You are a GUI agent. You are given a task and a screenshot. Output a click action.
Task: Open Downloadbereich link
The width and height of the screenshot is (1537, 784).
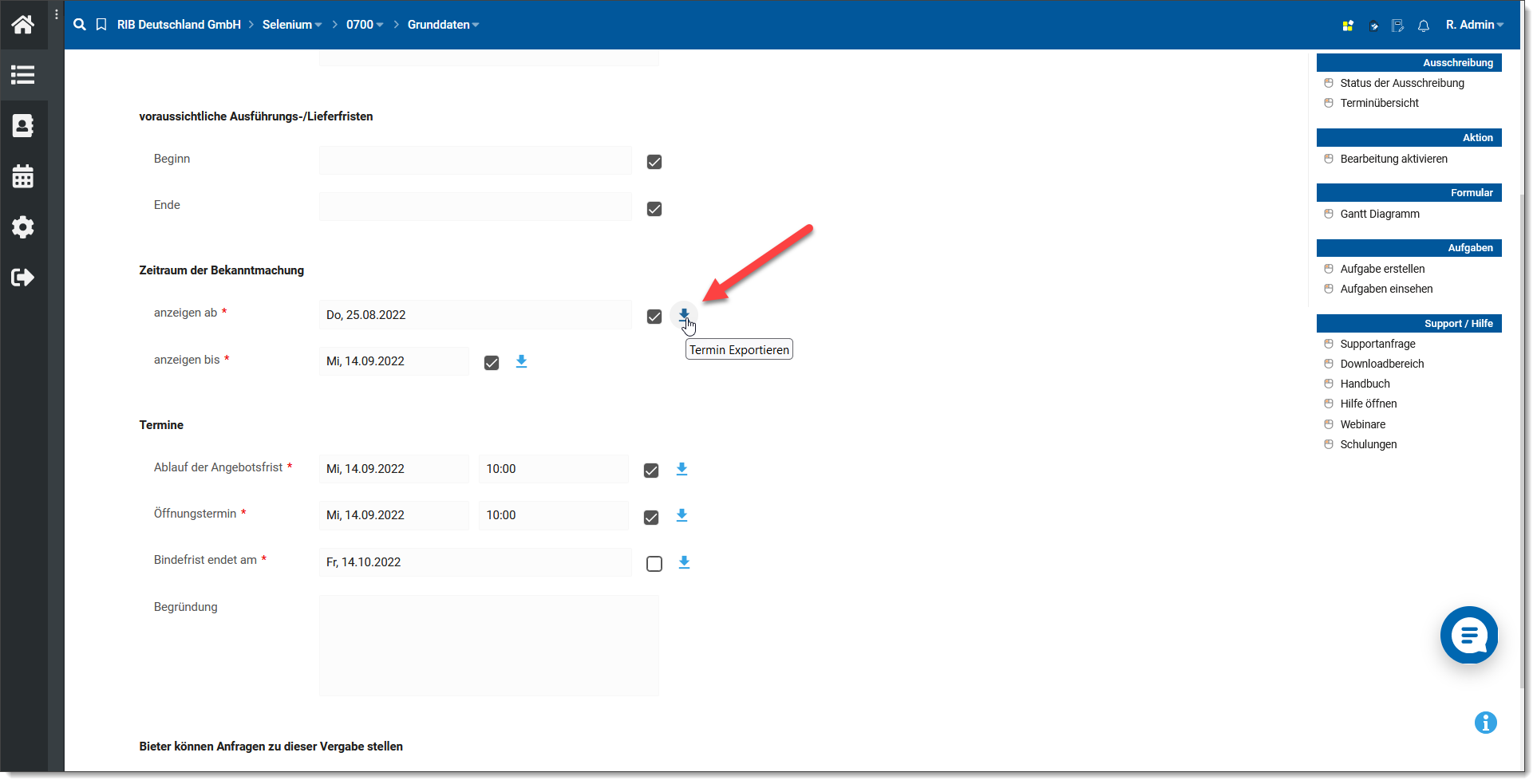pos(1381,364)
